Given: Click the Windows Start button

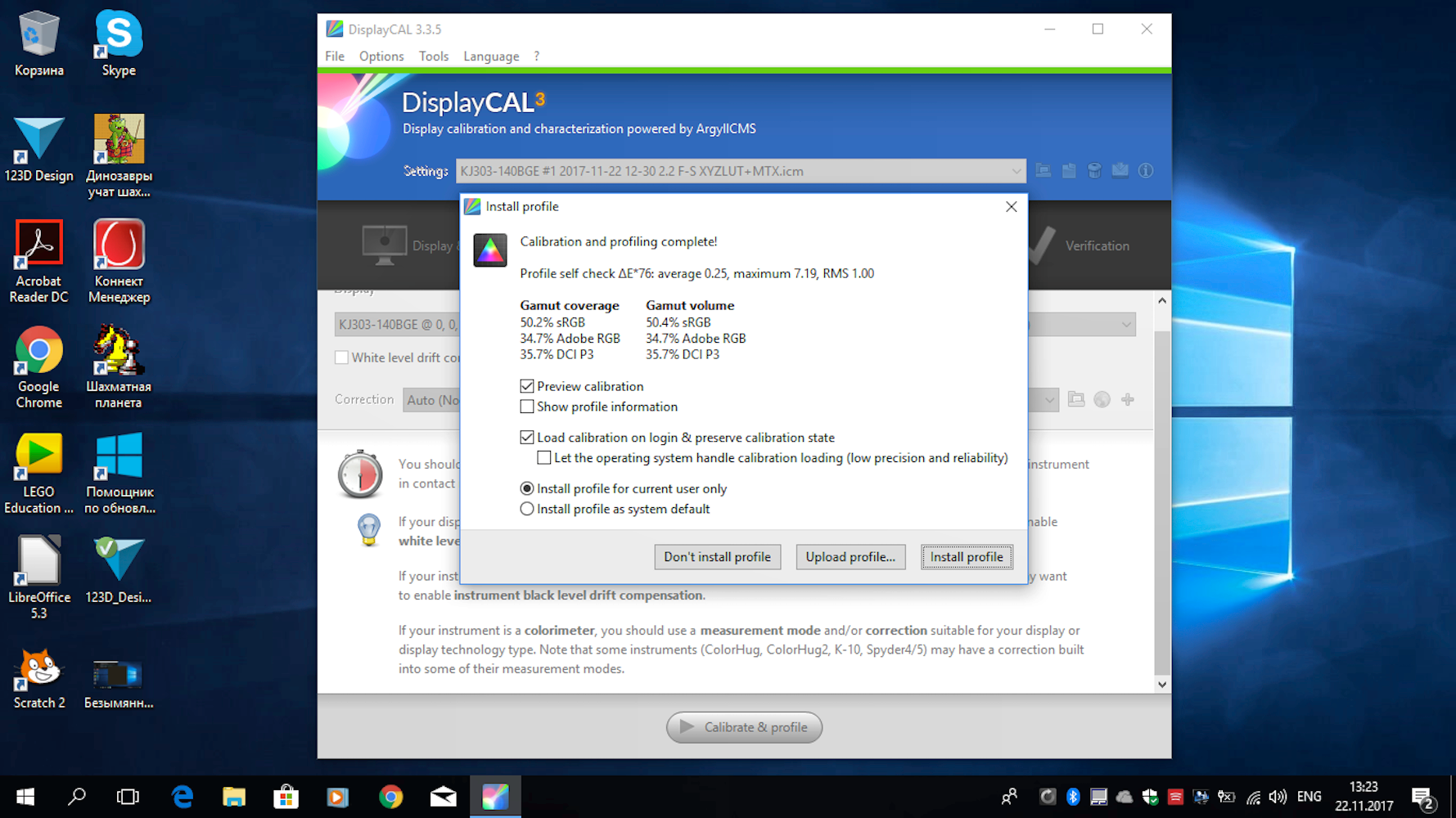Looking at the screenshot, I should click(25, 797).
